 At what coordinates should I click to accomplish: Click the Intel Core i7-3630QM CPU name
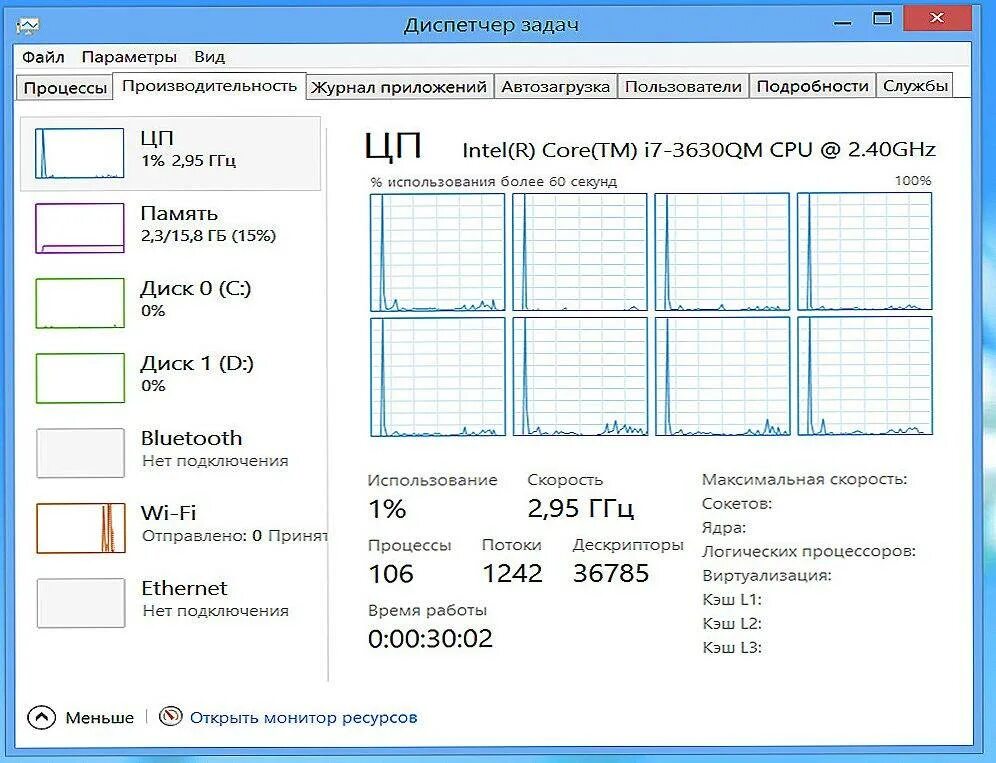699,150
